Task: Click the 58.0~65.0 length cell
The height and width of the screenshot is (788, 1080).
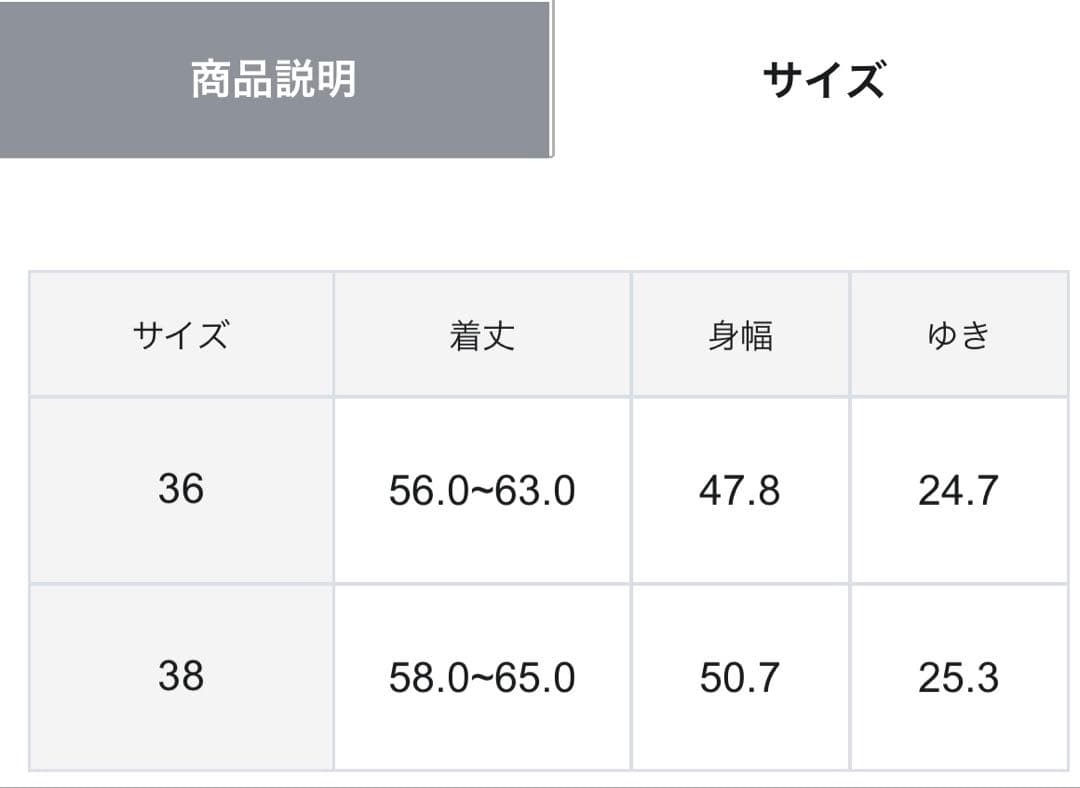Action: pos(482,677)
